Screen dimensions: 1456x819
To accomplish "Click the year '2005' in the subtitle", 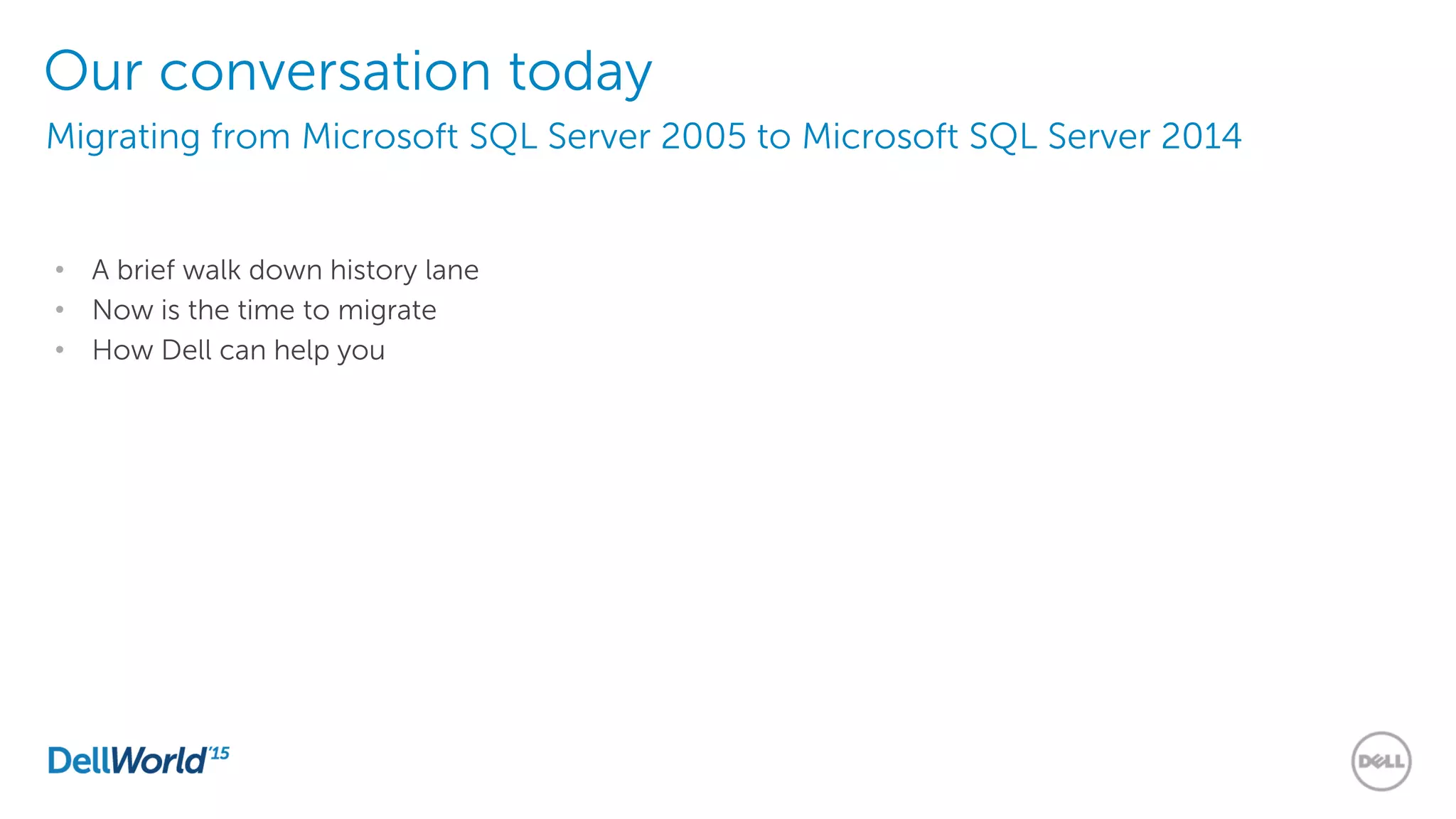I will [703, 136].
